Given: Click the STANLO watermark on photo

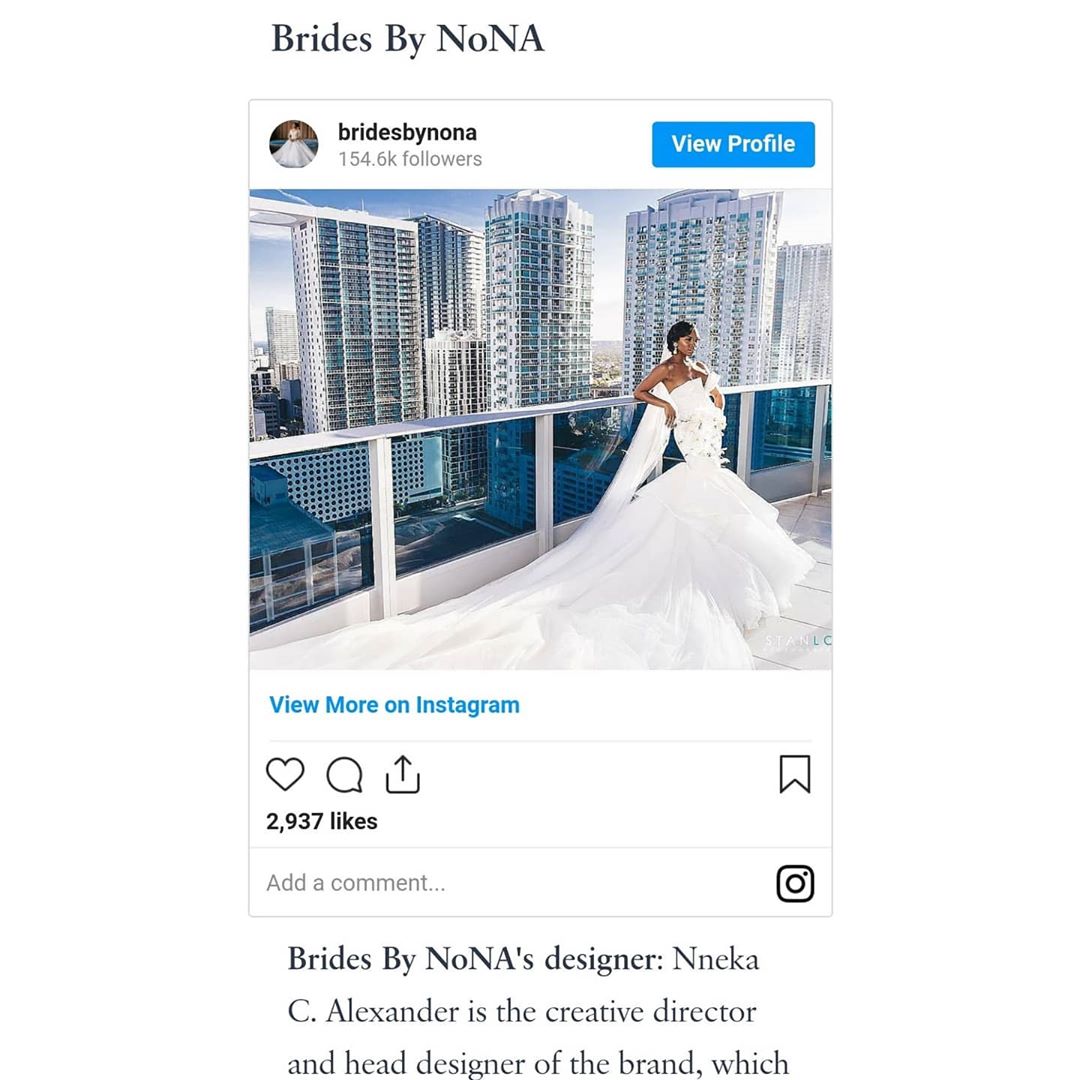Looking at the screenshot, I should (x=798, y=641).
